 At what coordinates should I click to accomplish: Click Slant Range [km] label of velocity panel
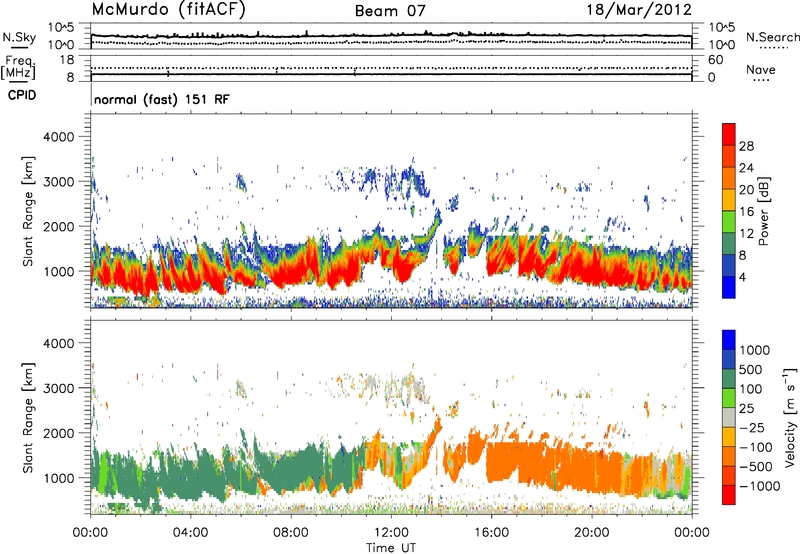28,417
